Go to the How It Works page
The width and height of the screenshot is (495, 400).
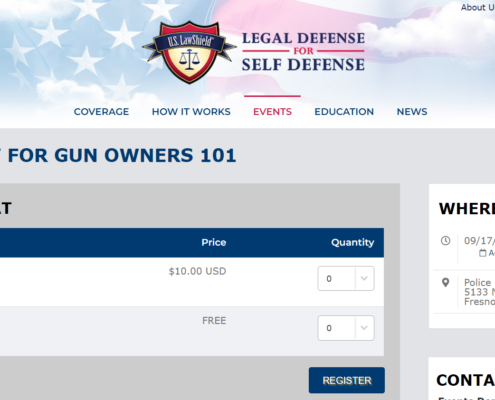(x=191, y=112)
